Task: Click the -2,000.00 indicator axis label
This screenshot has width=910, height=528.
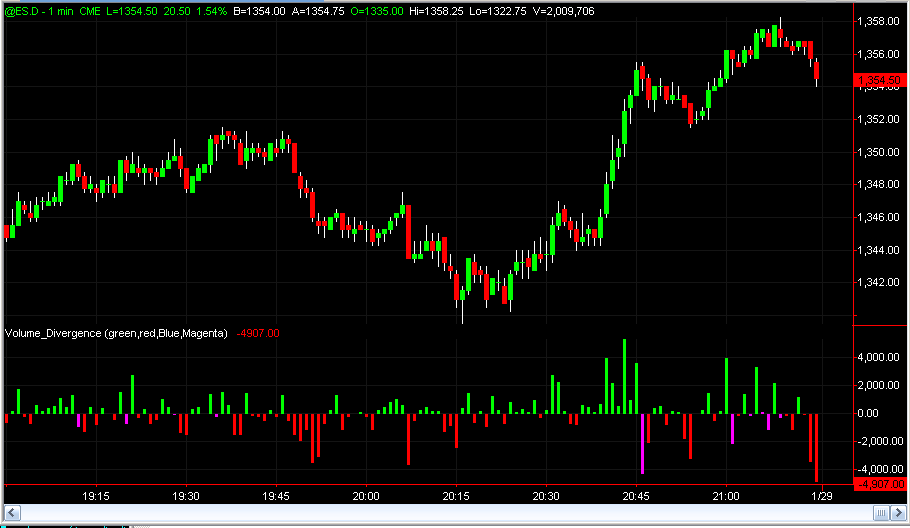Action: point(880,442)
